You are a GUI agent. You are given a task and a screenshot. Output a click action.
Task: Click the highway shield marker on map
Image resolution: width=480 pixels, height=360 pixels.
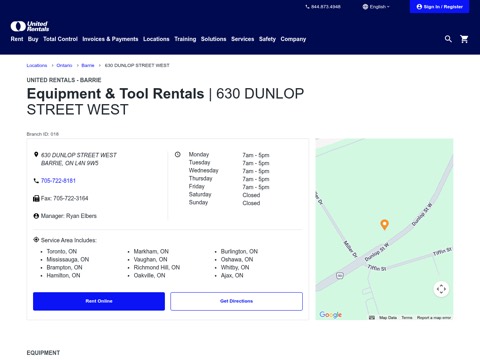coord(340,276)
